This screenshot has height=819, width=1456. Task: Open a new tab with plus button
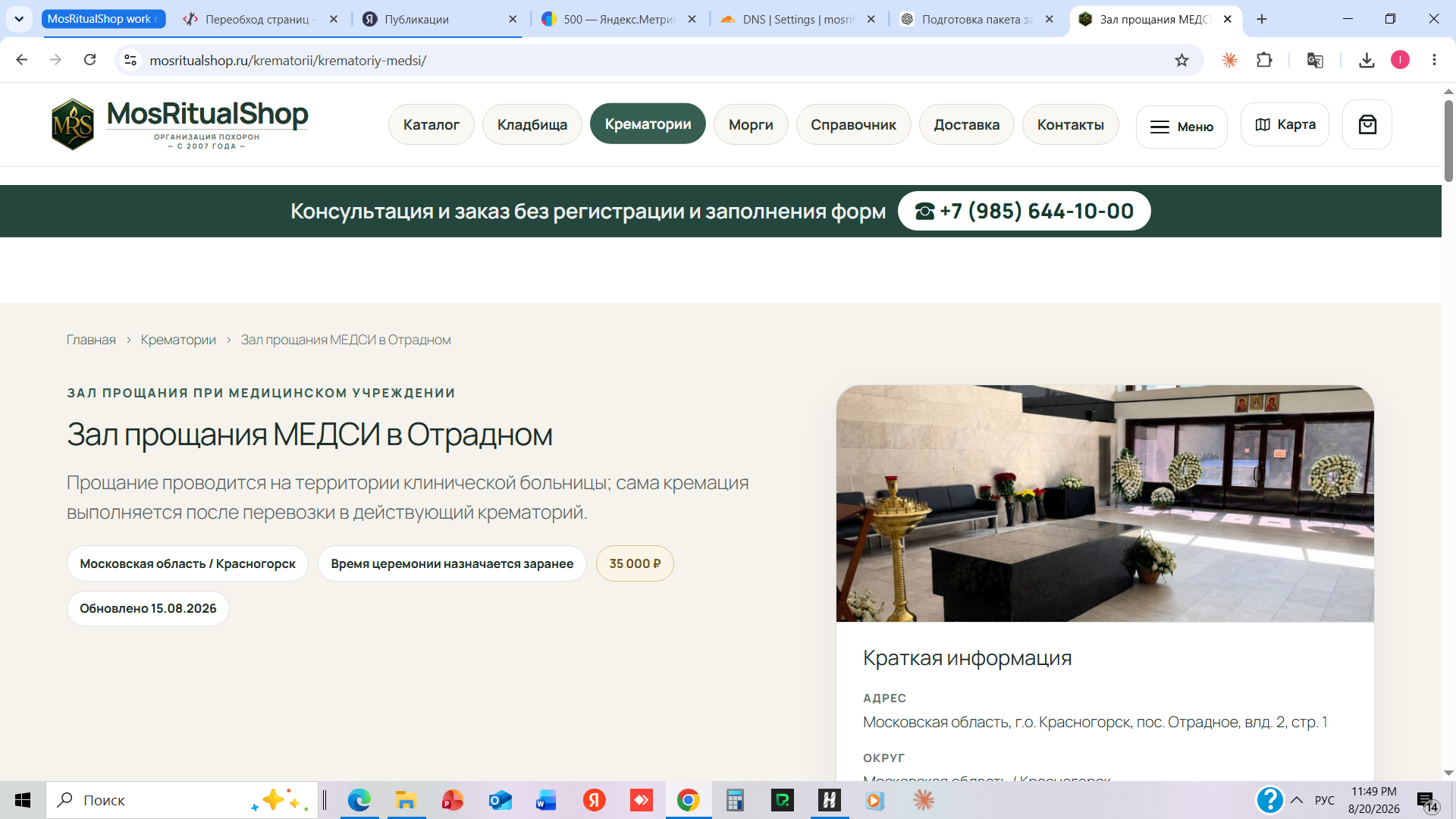click(x=1262, y=19)
